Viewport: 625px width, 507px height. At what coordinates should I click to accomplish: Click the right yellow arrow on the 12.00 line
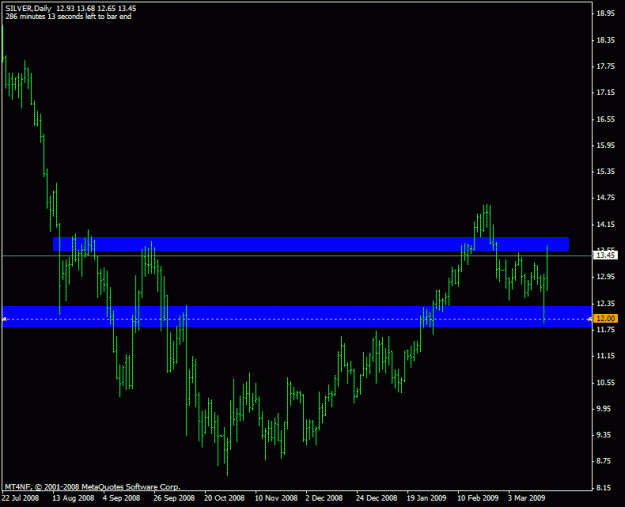point(590,319)
